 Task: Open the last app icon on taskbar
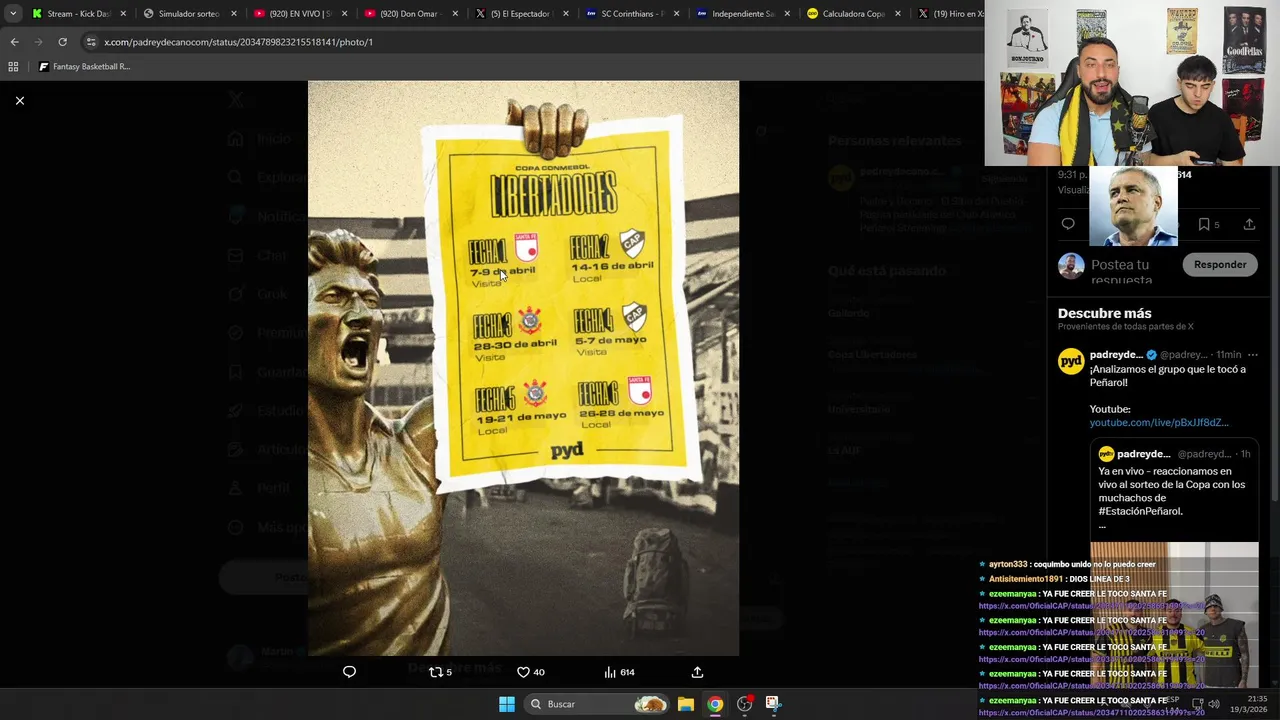pos(772,704)
